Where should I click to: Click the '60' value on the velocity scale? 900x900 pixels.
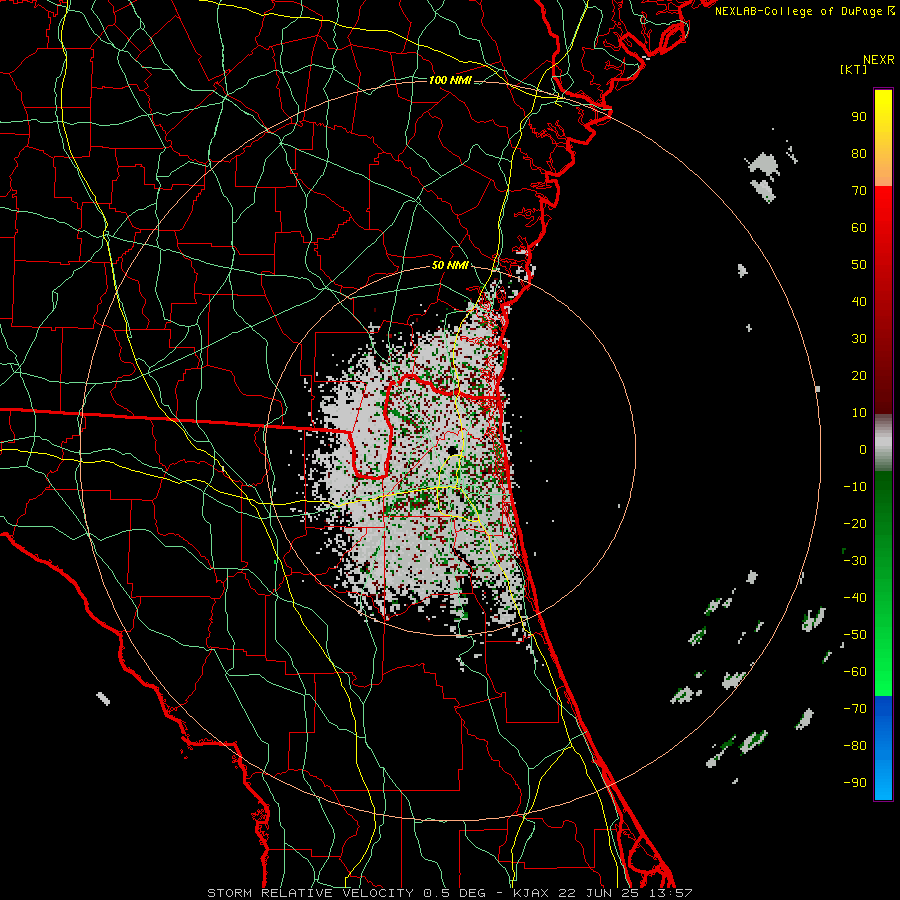(859, 228)
